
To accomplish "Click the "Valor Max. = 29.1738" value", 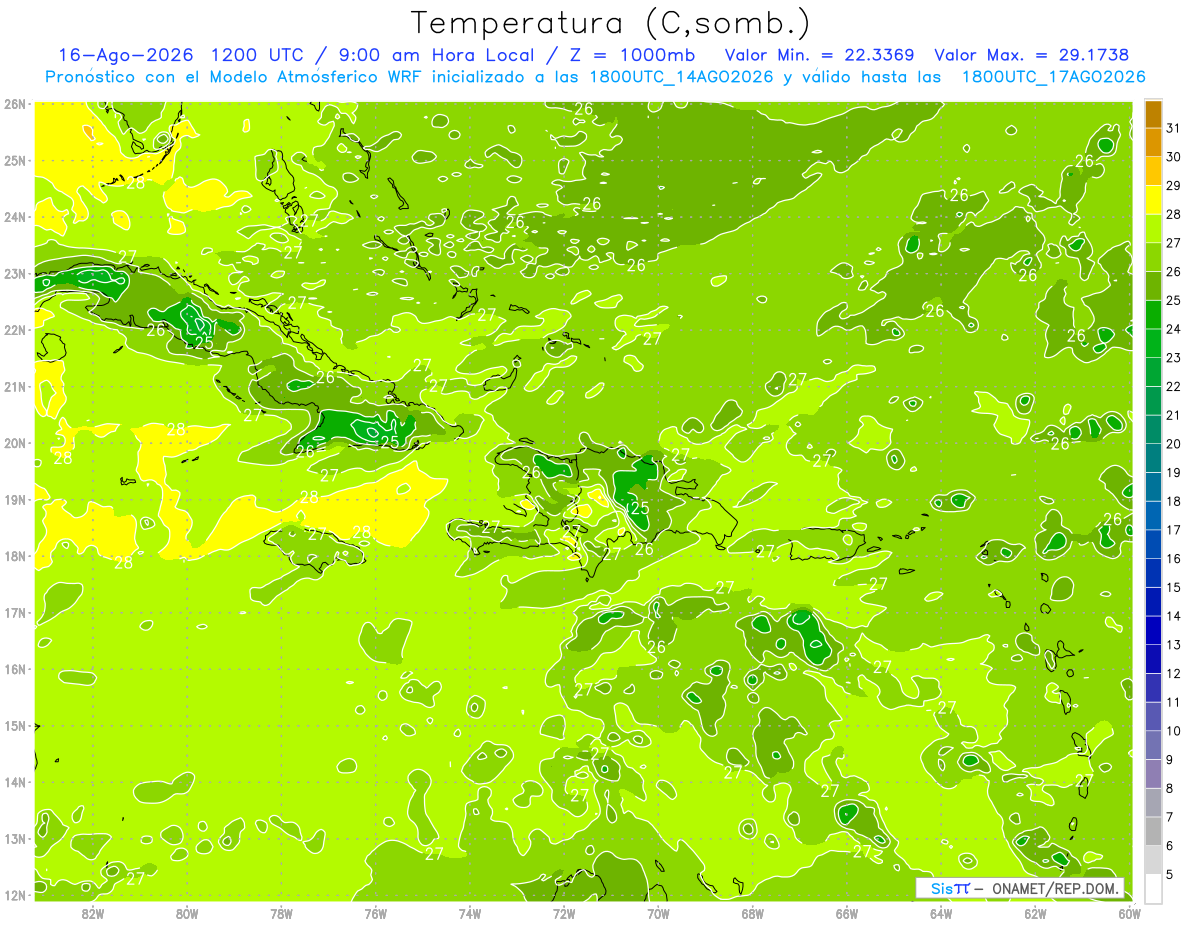I will [x=1032, y=55].
